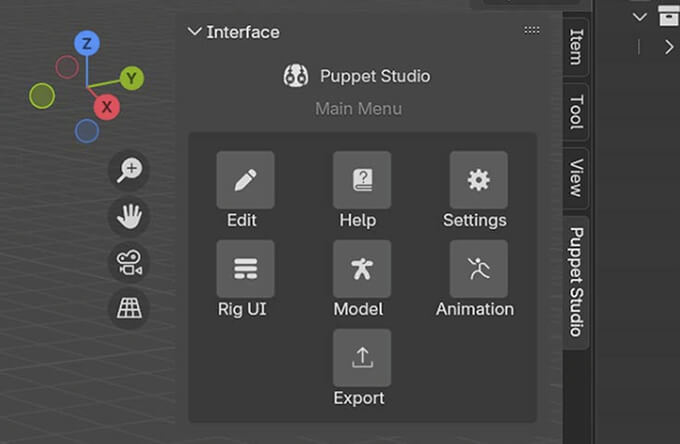This screenshot has height=444, width=680.
Task: Open the Model section
Action: point(361,269)
